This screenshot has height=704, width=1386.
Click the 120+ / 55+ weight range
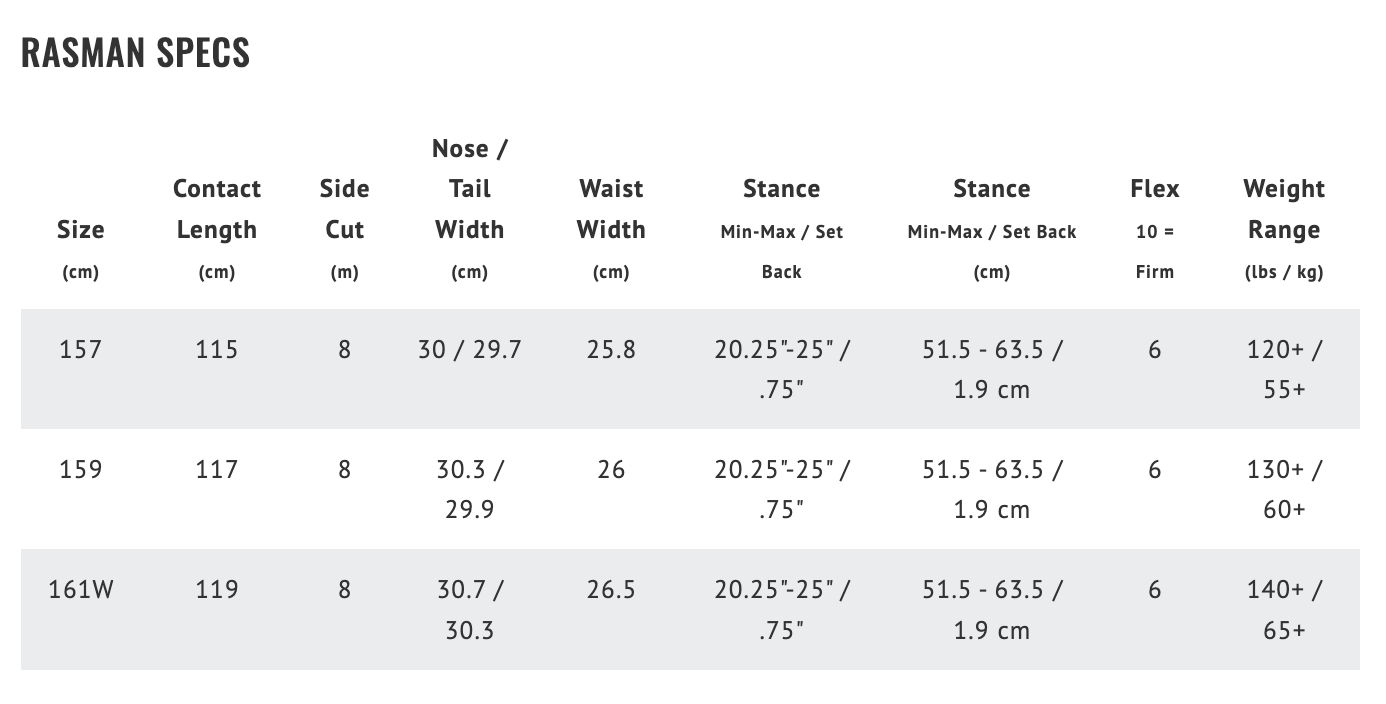tap(1284, 369)
